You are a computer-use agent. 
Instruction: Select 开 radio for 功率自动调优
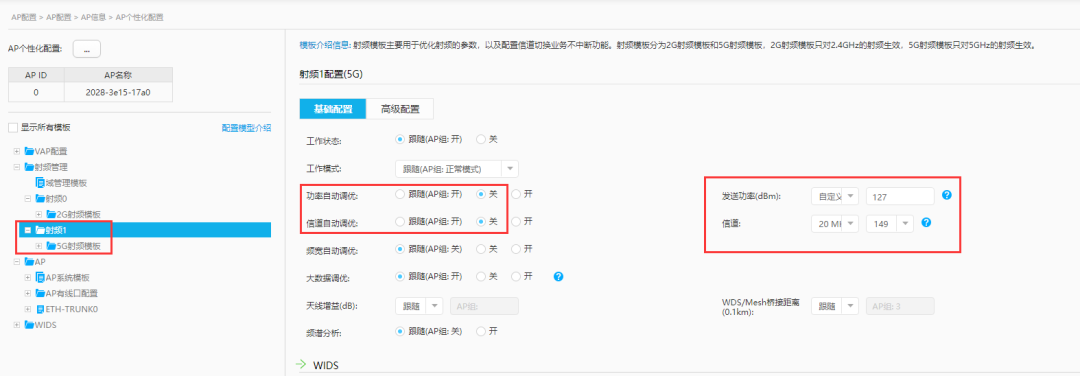coord(516,195)
